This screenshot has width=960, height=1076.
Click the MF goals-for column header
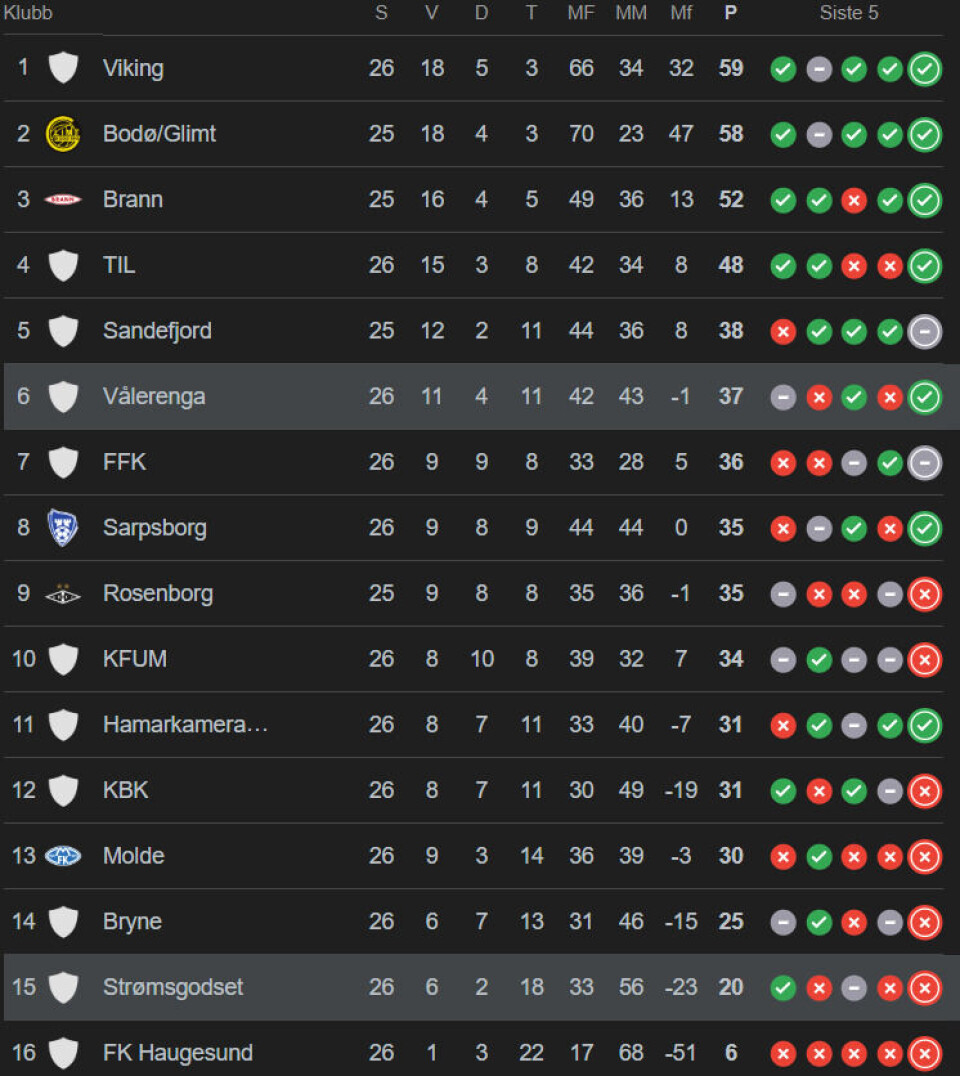tap(581, 13)
